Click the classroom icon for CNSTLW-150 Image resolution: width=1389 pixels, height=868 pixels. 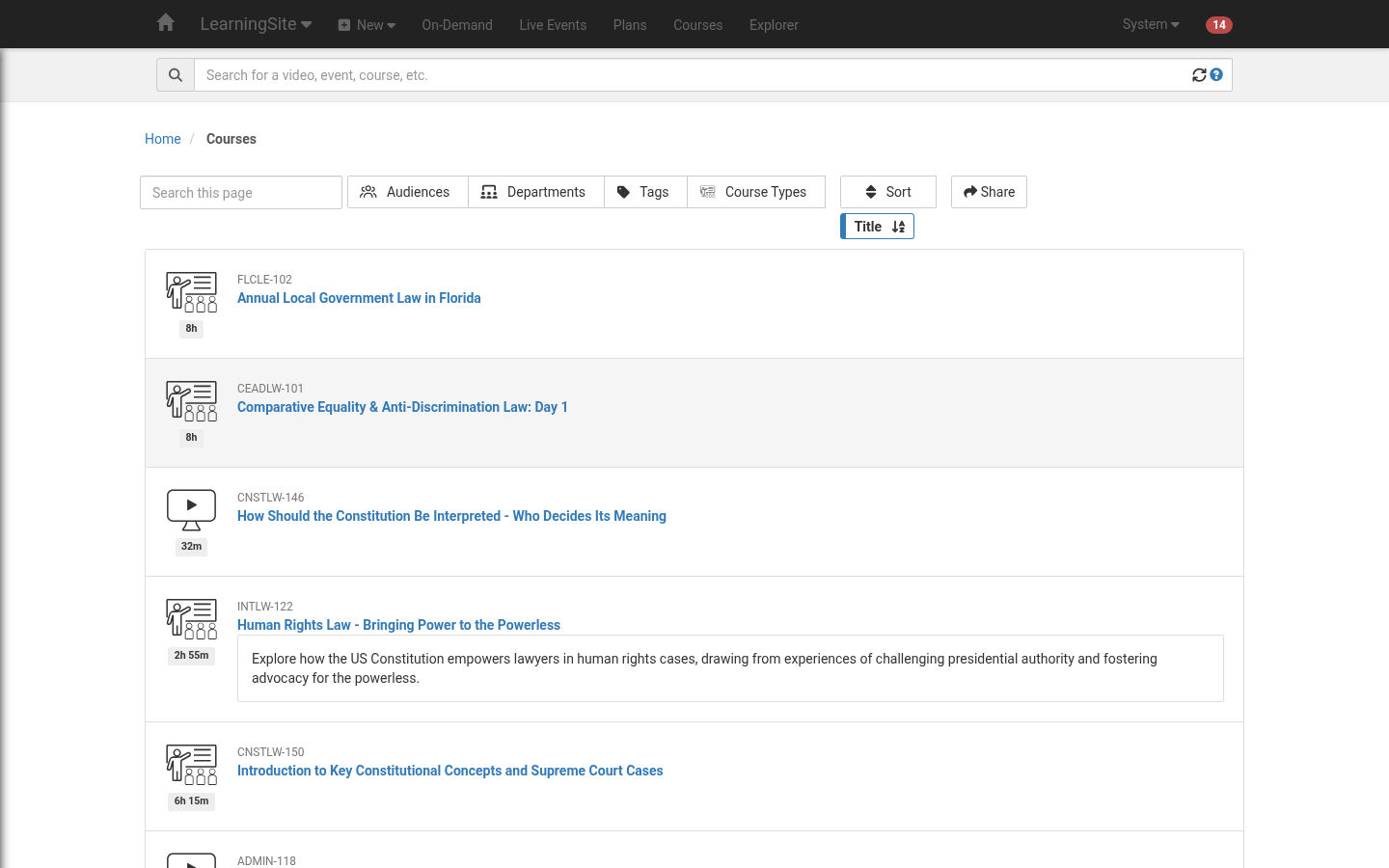click(191, 765)
